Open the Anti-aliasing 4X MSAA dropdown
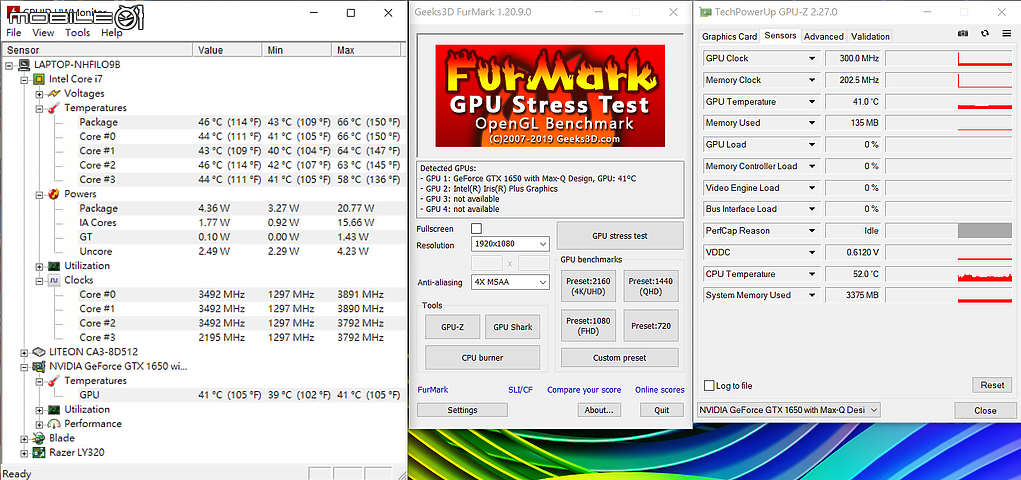Viewport: 1021px width, 480px height. click(x=510, y=282)
